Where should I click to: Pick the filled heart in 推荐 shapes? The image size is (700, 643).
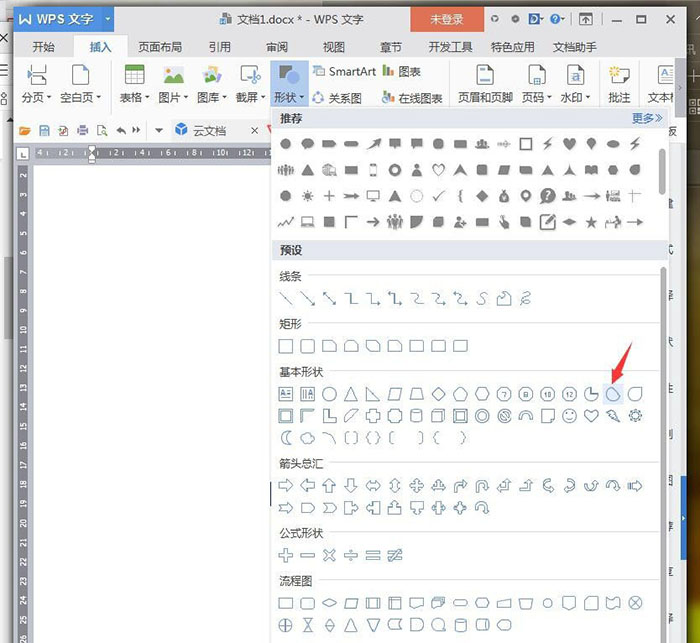(569, 144)
